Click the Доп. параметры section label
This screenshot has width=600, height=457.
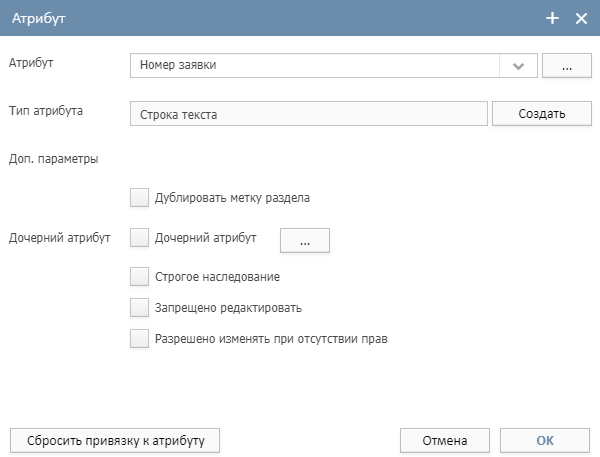54,159
